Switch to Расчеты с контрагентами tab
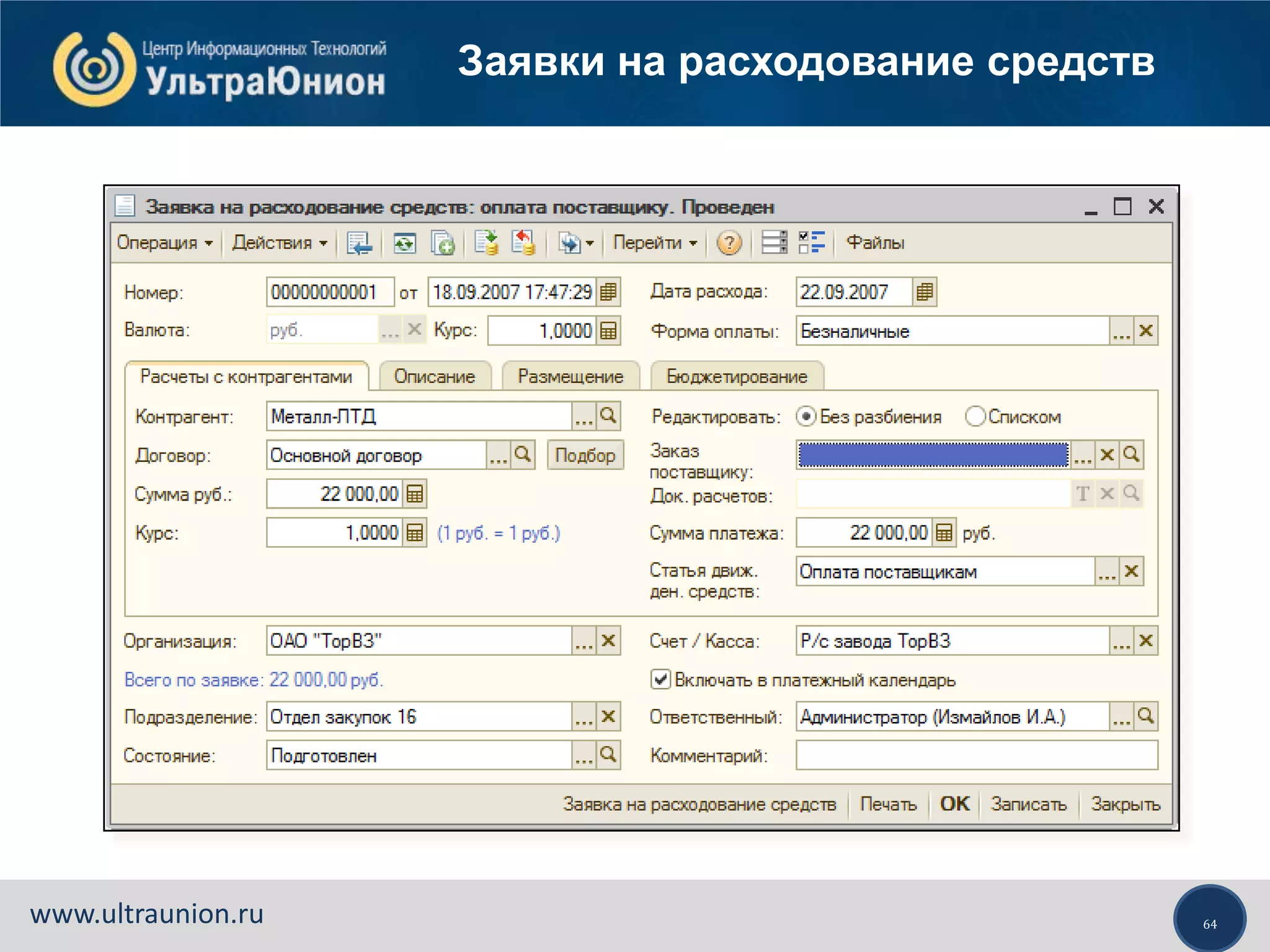The image size is (1270, 952). [x=246, y=376]
